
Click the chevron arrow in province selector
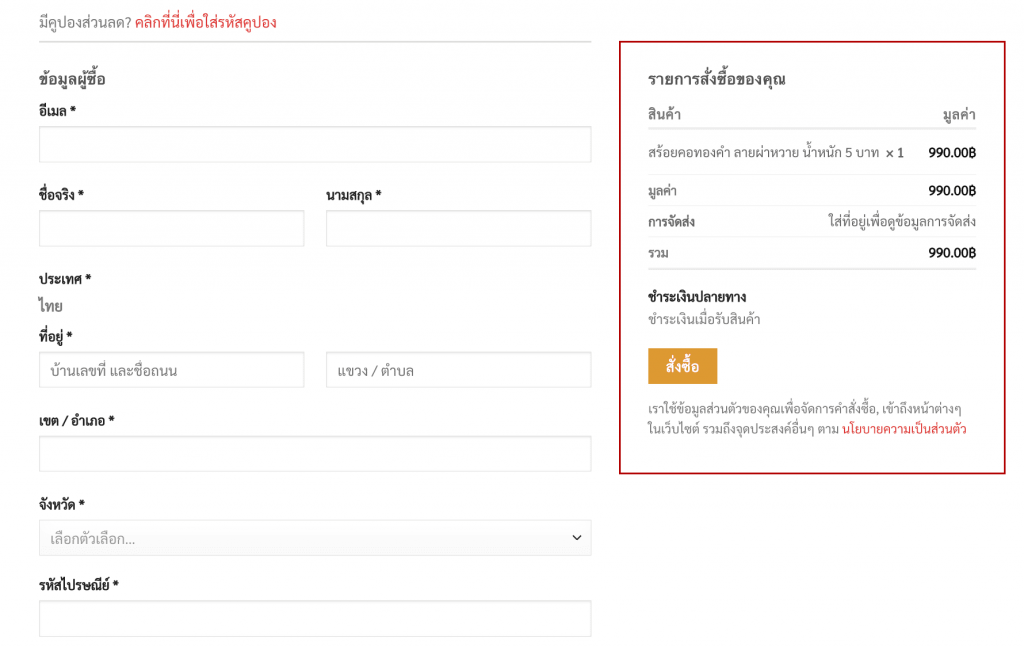pos(576,538)
